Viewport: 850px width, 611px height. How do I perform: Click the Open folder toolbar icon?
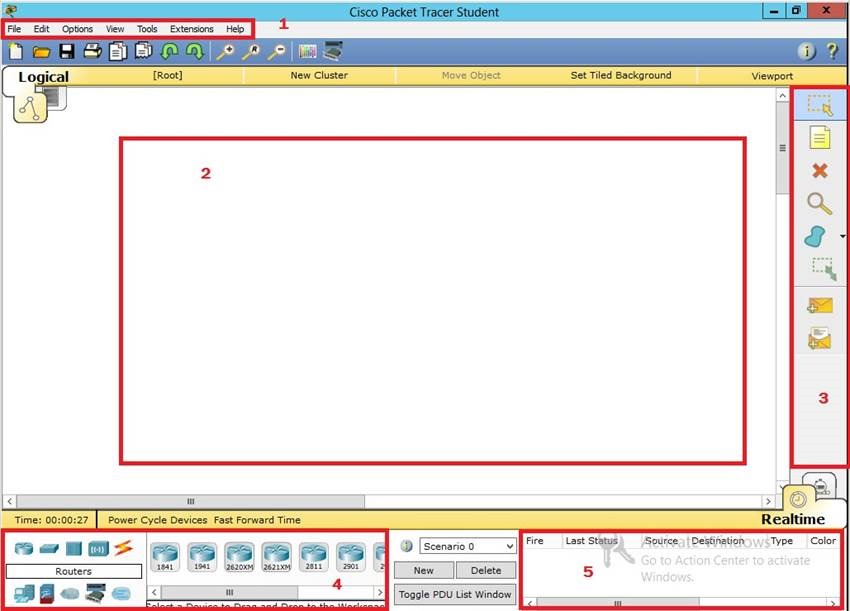pyautogui.click(x=41, y=52)
